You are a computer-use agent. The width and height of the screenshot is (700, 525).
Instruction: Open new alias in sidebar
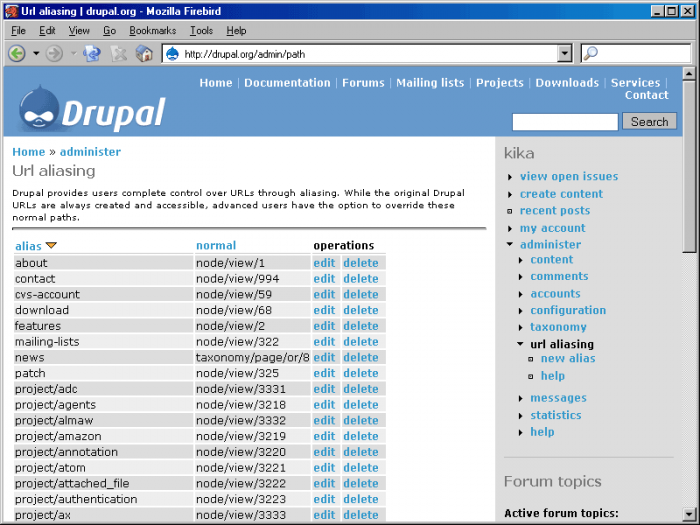pos(568,358)
